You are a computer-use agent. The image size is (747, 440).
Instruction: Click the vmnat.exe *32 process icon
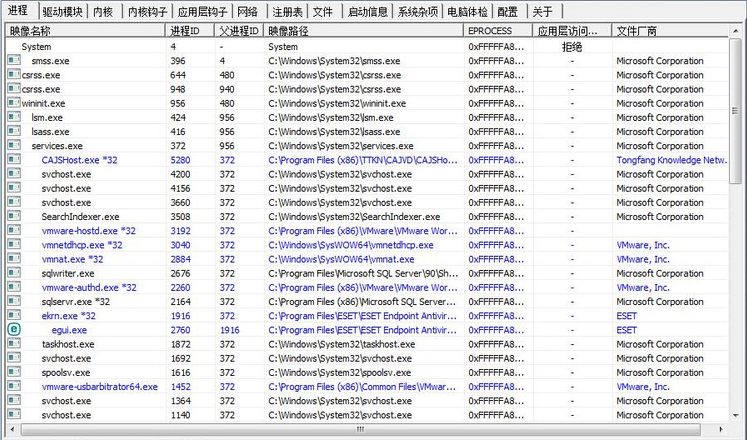coord(14,258)
